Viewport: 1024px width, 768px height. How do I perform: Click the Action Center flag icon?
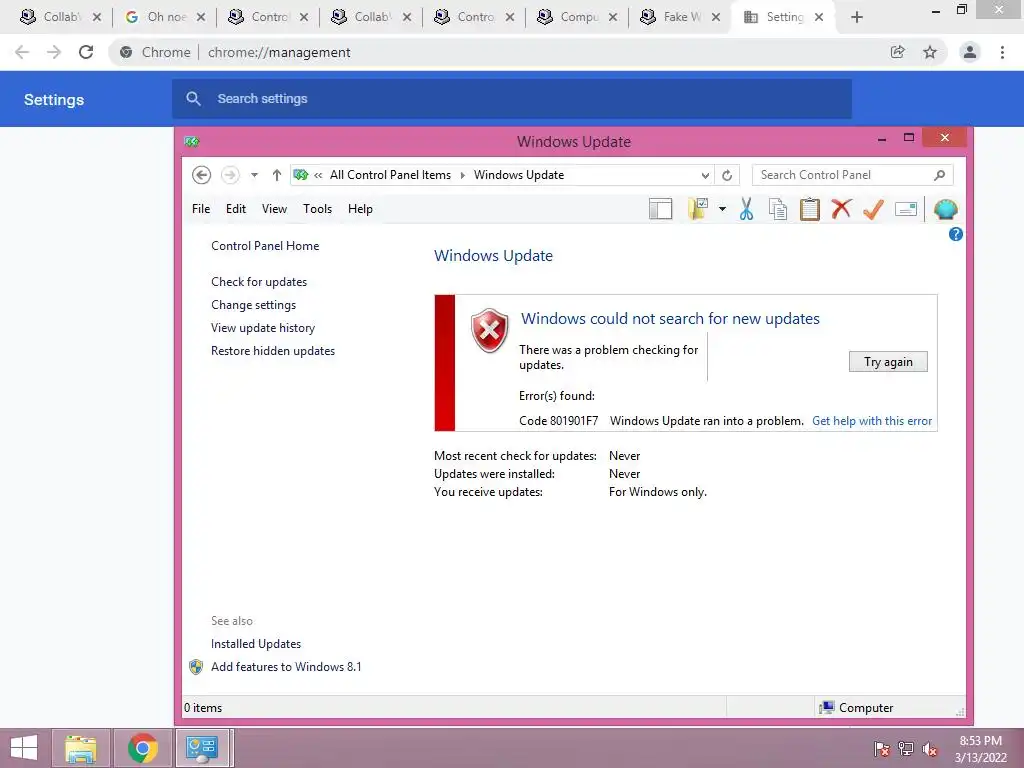coord(881,749)
